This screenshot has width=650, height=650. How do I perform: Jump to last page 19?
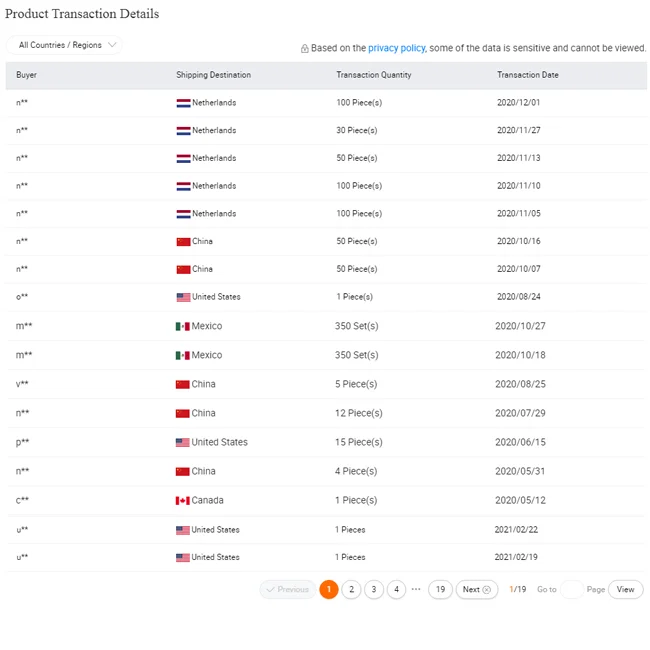click(x=440, y=589)
